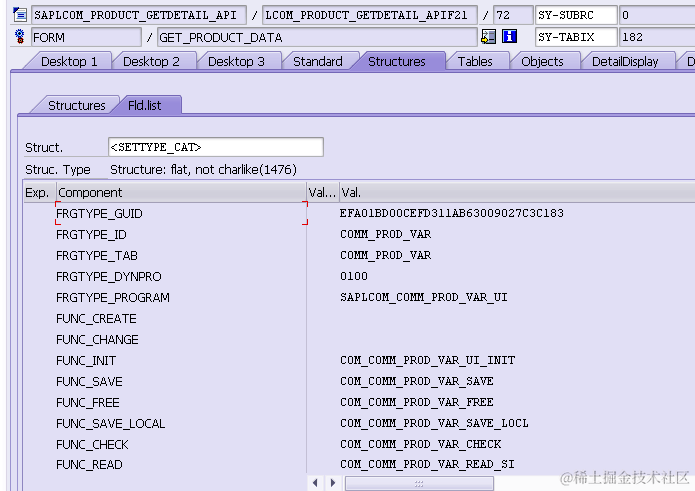The image size is (695, 491).
Task: Click the SY-TABIX variable field
Action: tap(576, 37)
